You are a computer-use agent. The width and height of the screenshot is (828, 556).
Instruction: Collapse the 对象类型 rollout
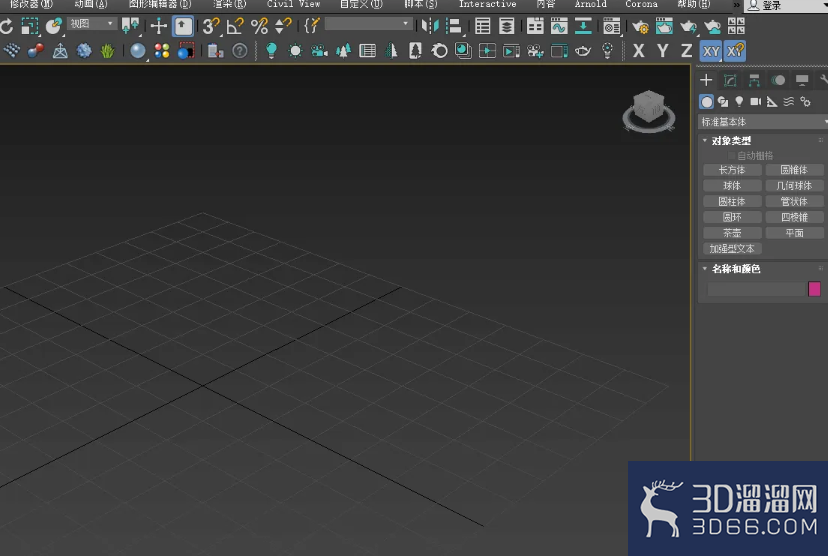[731, 140]
